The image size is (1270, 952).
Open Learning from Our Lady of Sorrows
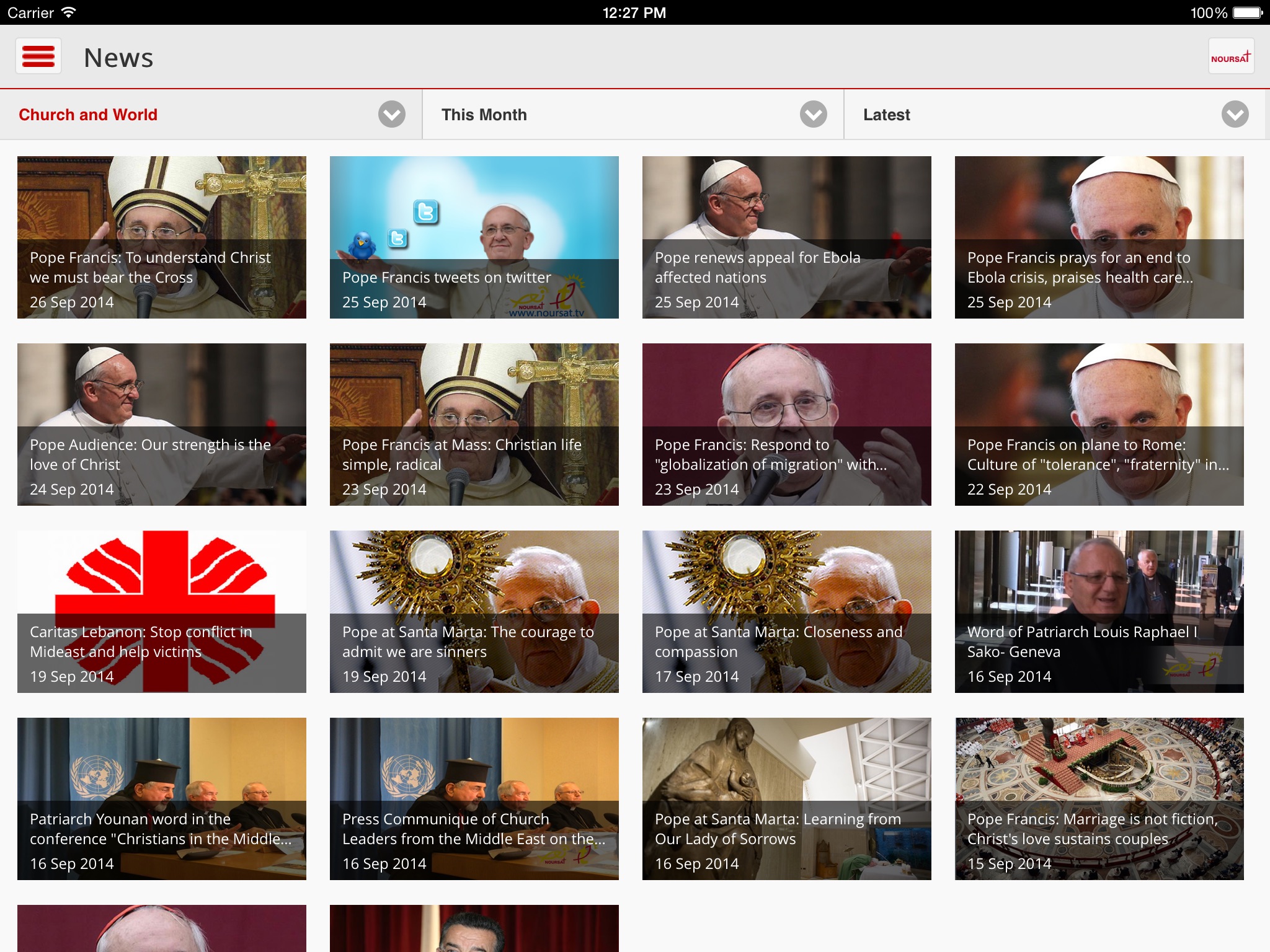point(786,799)
